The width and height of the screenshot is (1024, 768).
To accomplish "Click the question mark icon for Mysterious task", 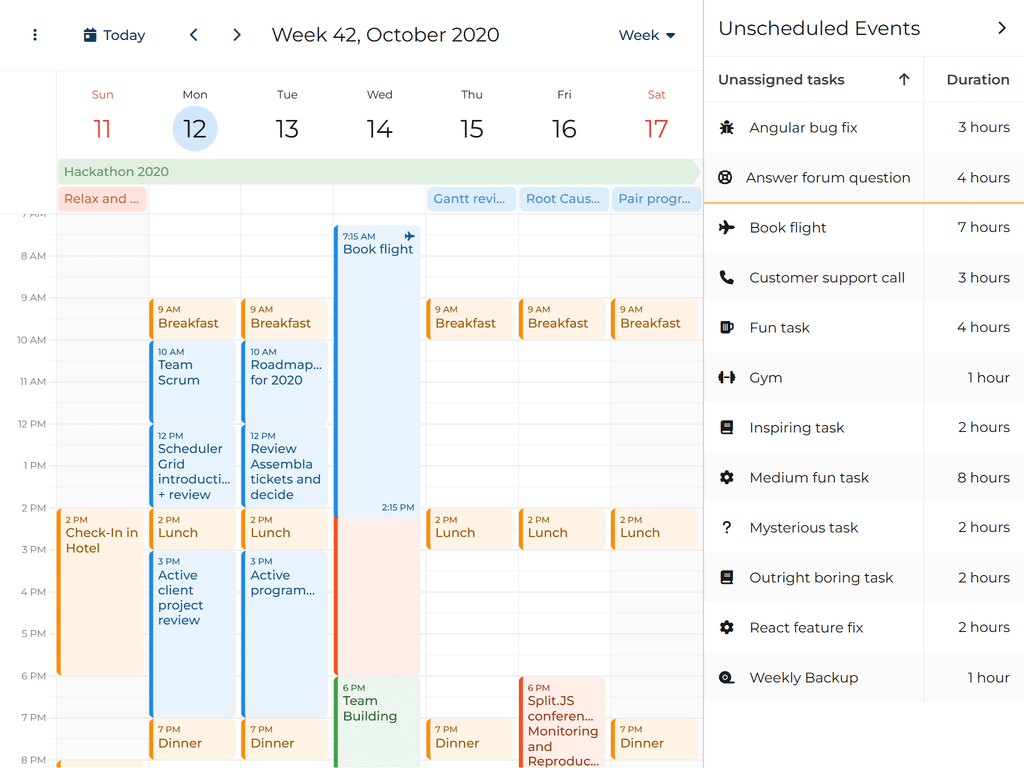I will 727,528.
